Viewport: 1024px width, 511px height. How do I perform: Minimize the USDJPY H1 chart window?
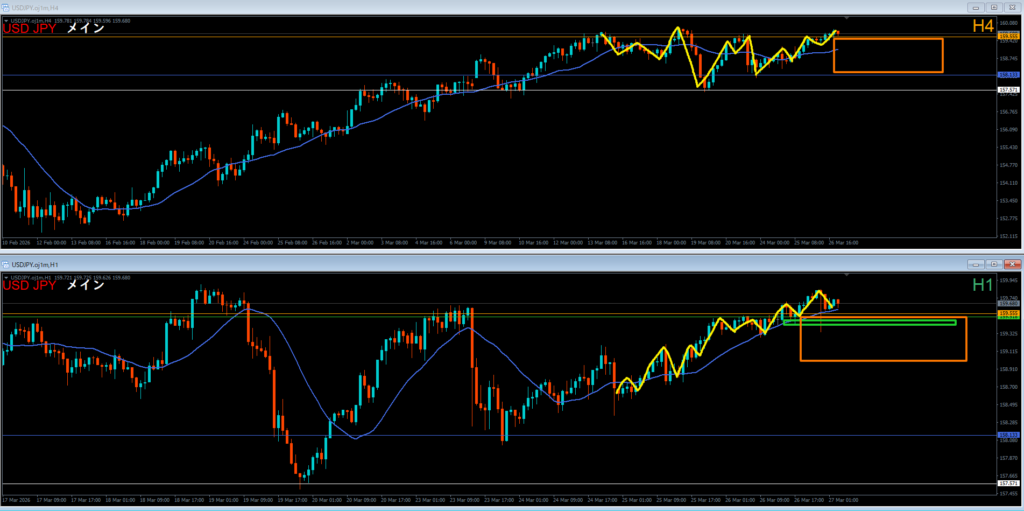coord(975,264)
